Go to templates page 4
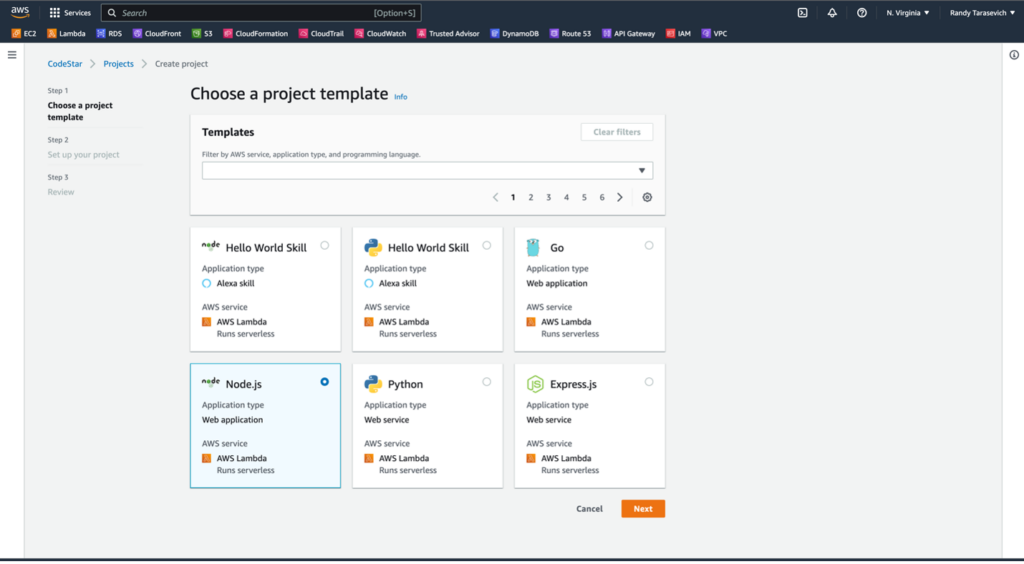This screenshot has height=564, width=1024. (x=566, y=197)
